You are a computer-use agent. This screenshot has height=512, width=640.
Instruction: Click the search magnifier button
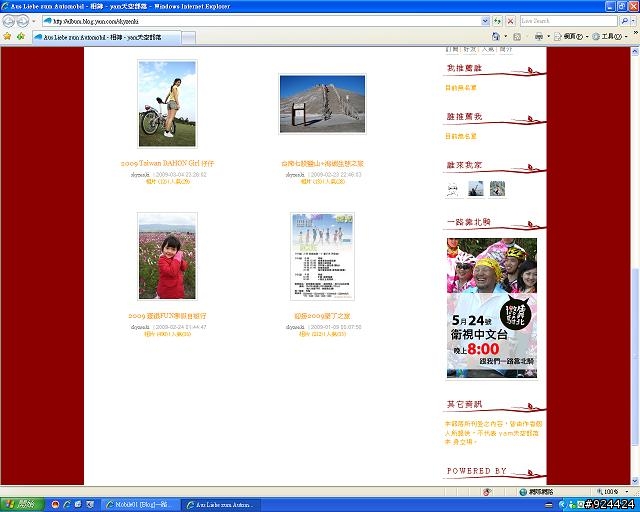(624, 21)
